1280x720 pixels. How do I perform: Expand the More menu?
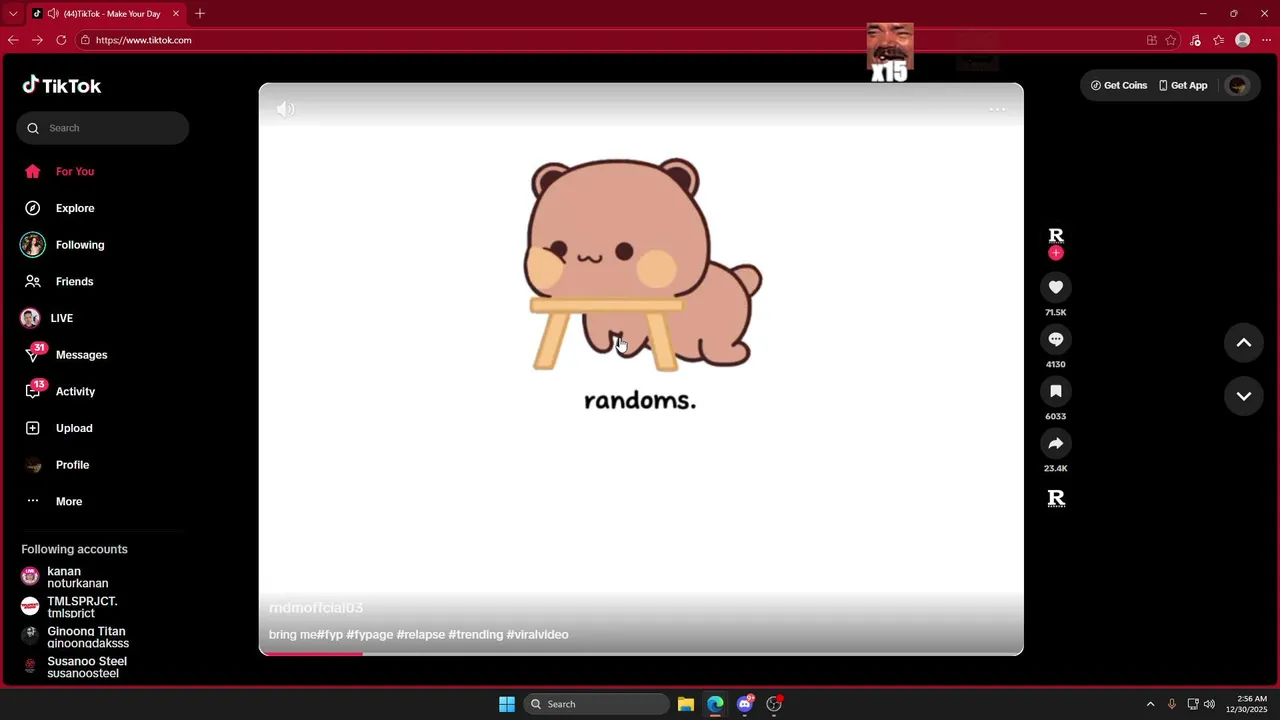click(55, 502)
